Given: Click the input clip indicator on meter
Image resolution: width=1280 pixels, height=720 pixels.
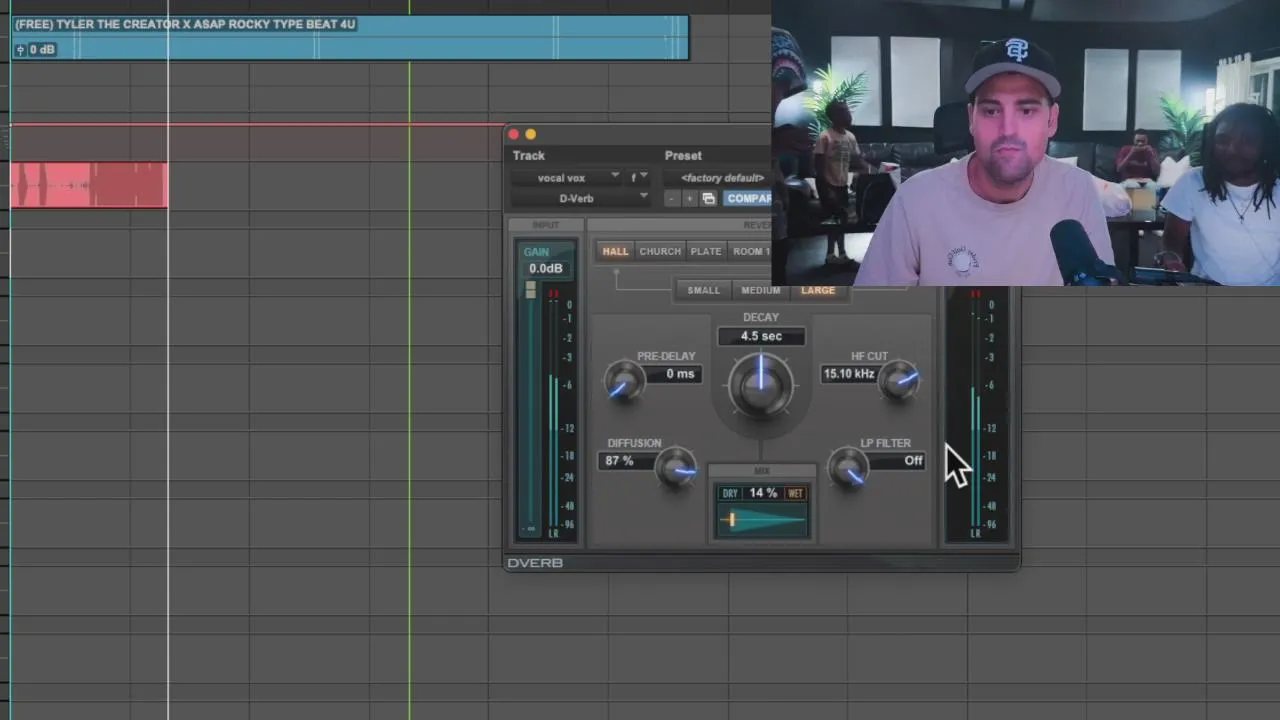Looking at the screenshot, I should pos(553,294).
